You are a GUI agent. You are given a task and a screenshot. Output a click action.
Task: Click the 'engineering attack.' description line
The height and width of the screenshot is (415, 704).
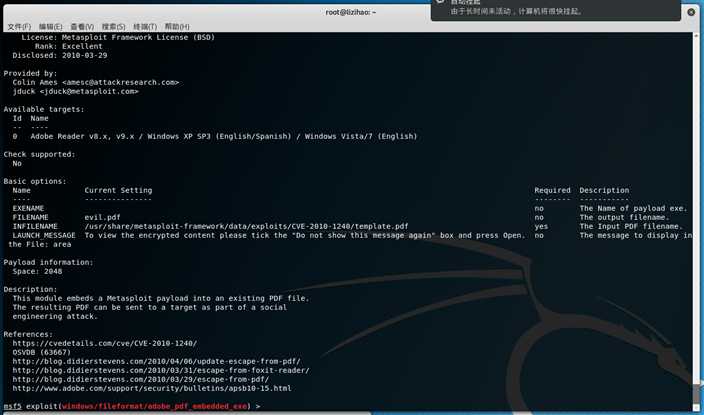coord(55,316)
